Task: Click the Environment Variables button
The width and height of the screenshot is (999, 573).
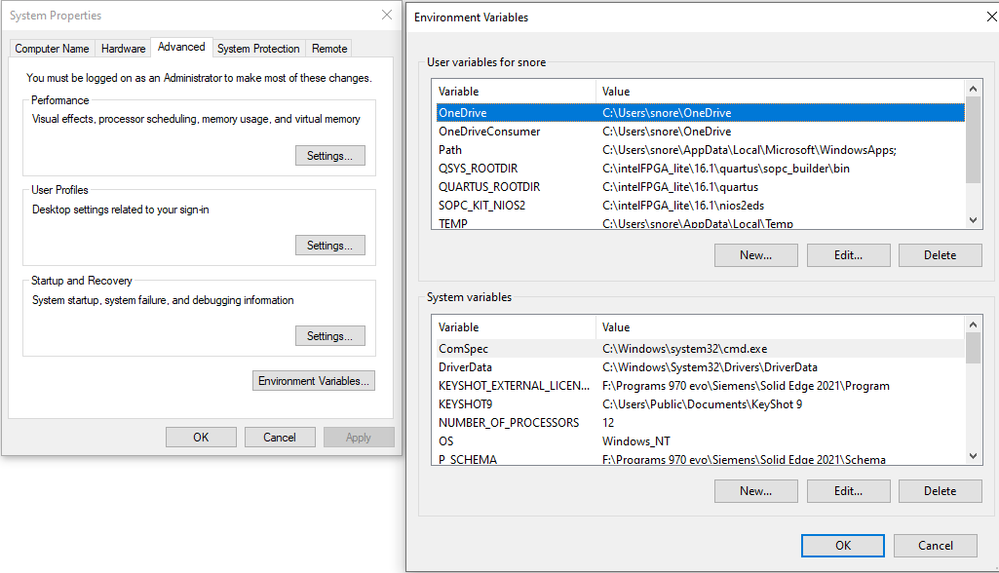Action: point(314,381)
